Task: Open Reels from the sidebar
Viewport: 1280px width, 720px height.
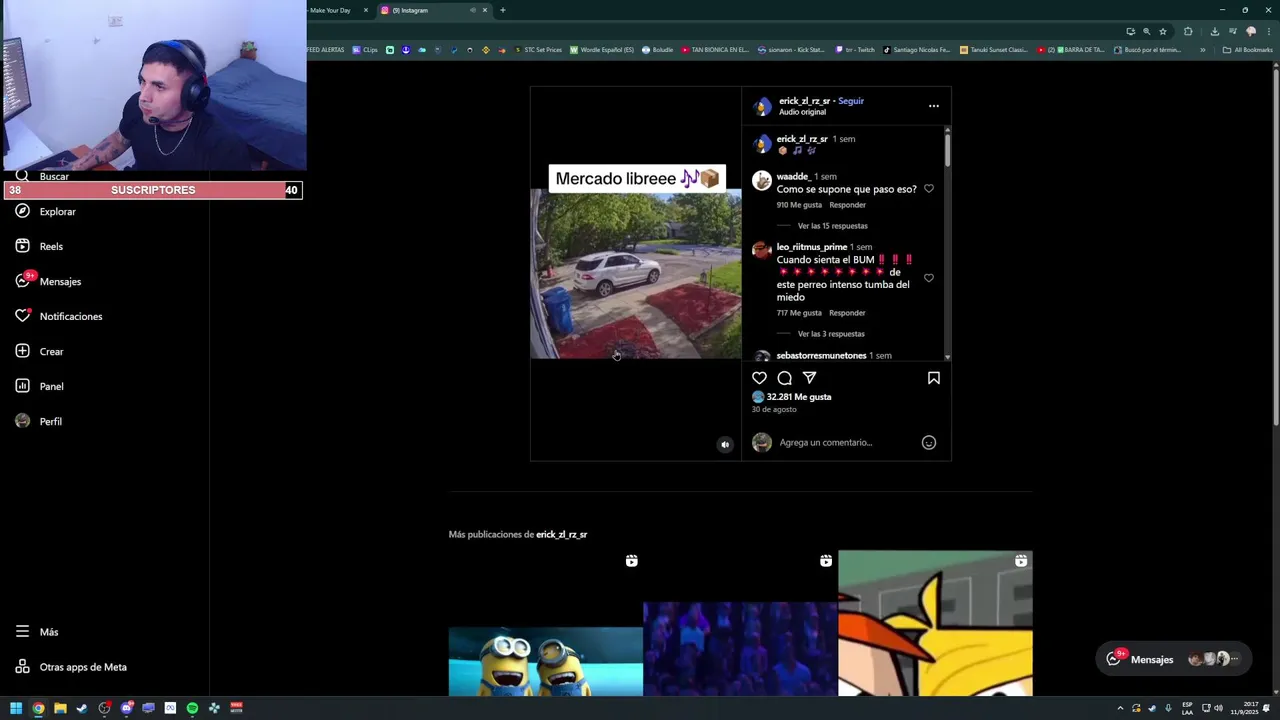Action: tap(40, 246)
